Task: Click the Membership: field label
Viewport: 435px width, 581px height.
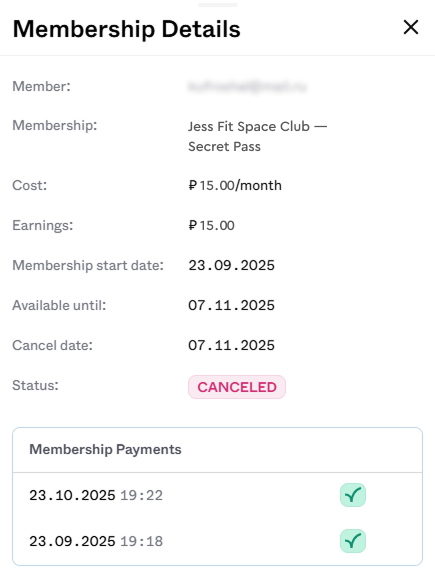Action: tap(54, 125)
